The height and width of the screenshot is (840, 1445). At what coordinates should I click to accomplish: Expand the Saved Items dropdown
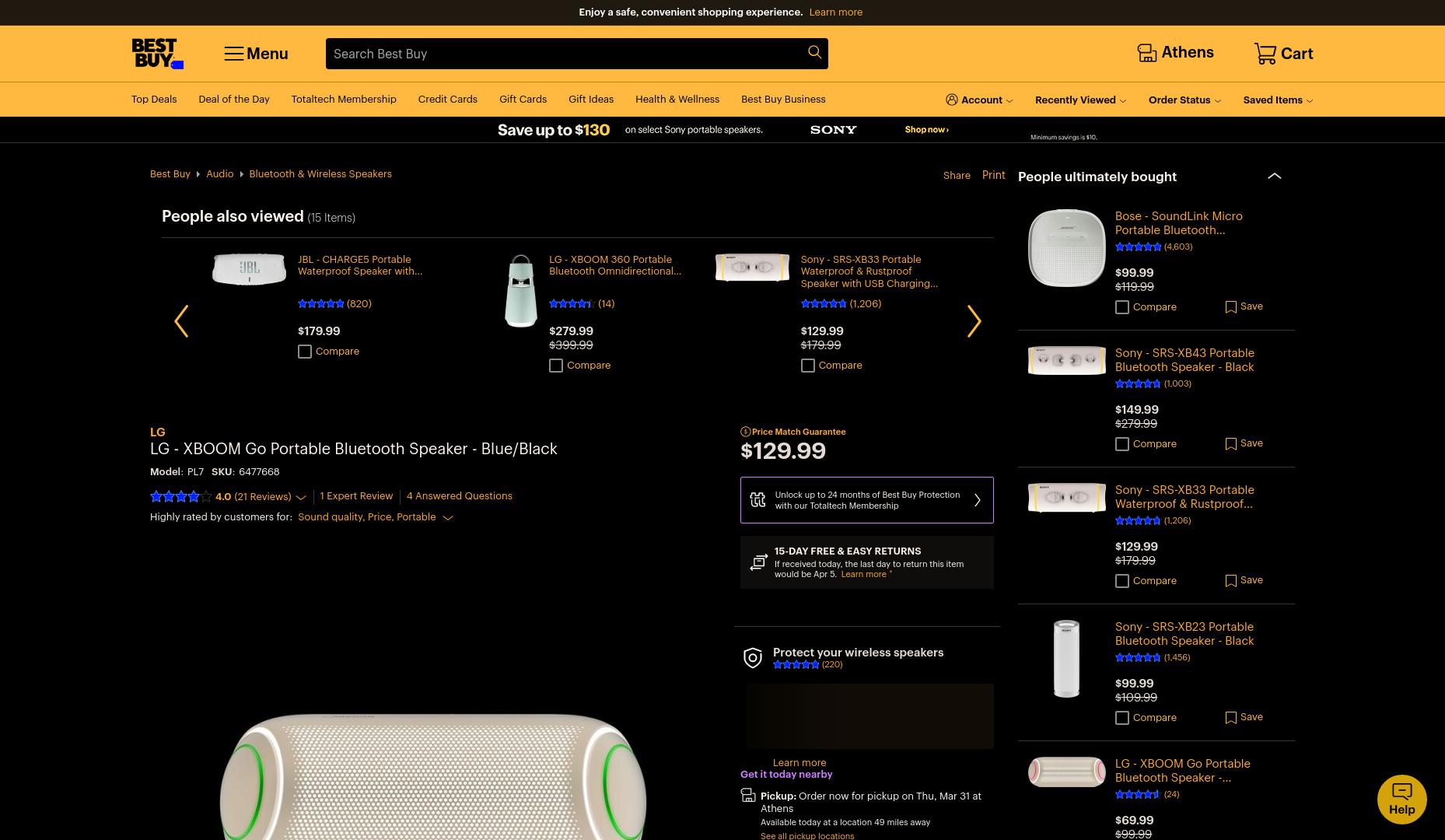(1309, 100)
